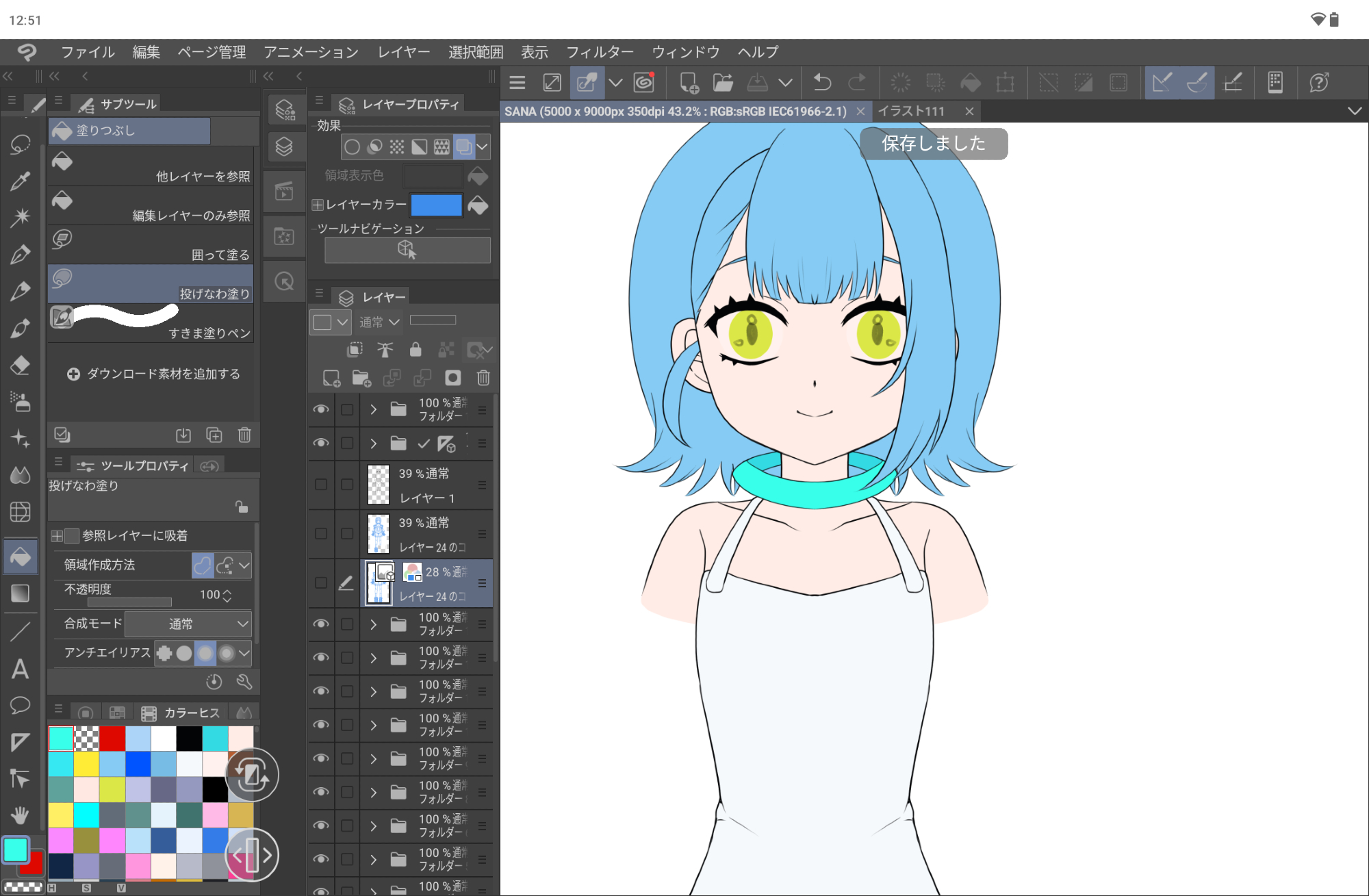
Task: Enable 参照レイヤーに吸着 checkbox
Action: (x=72, y=535)
